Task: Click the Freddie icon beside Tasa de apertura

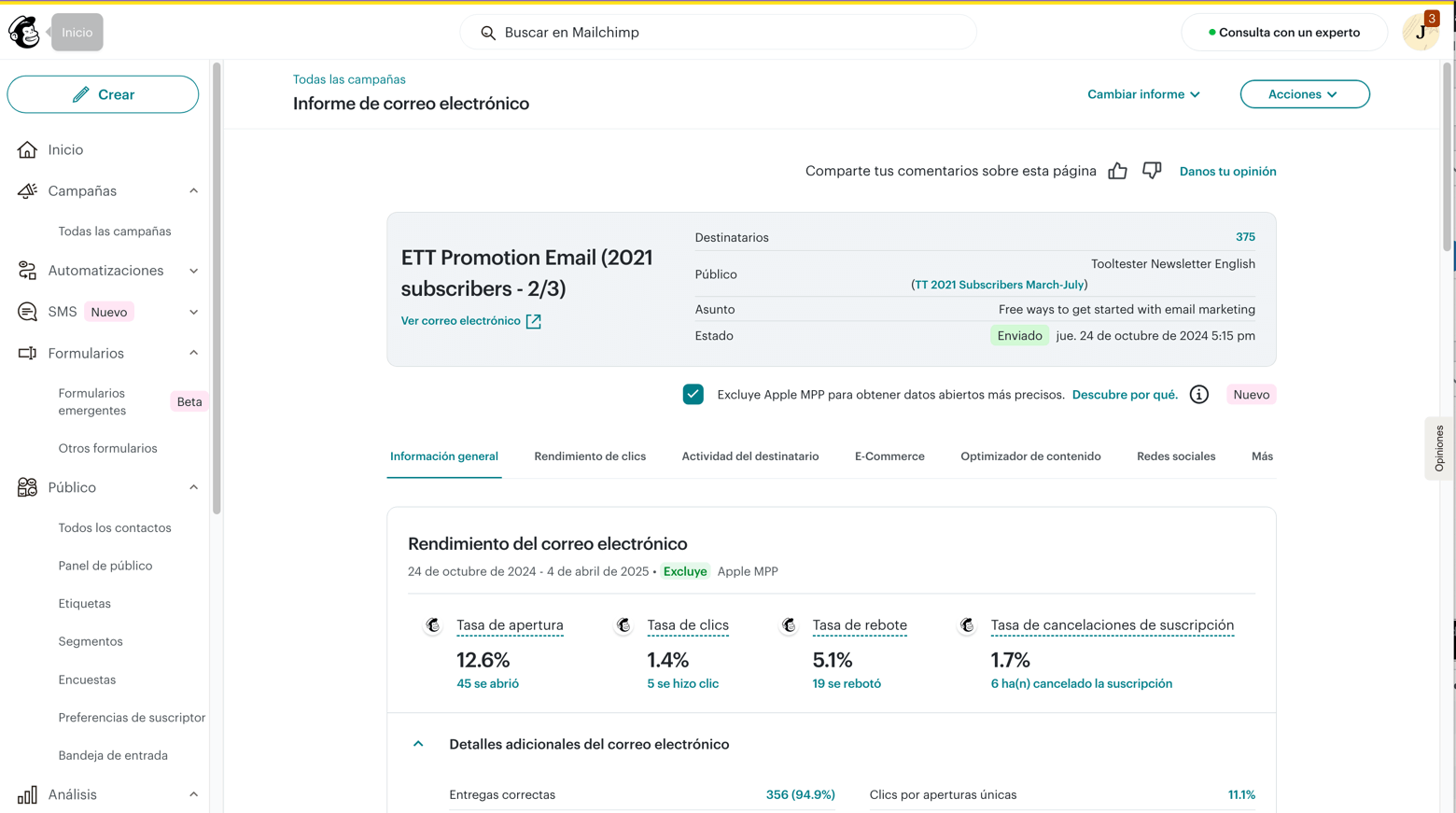Action: (x=433, y=625)
